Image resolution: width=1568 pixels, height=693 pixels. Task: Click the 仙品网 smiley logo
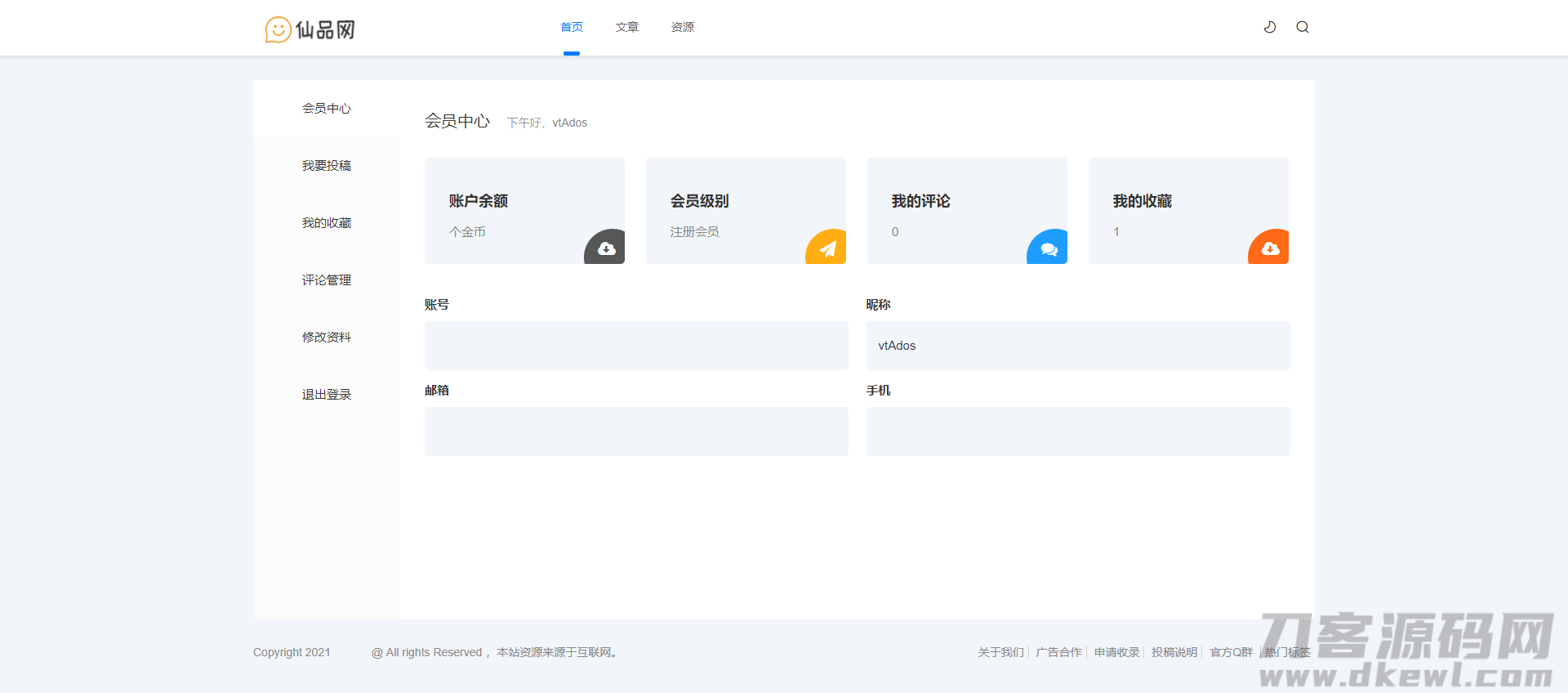pos(310,29)
